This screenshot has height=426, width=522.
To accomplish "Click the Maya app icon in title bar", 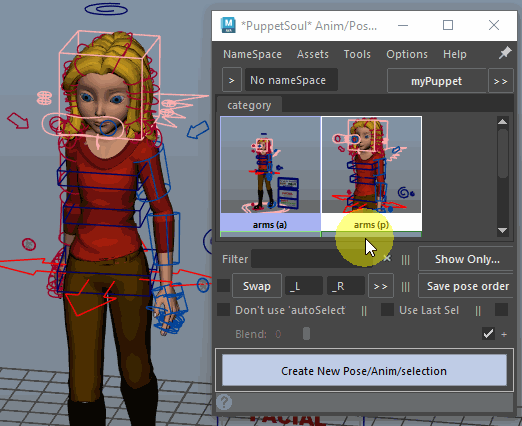I will 228,25.
